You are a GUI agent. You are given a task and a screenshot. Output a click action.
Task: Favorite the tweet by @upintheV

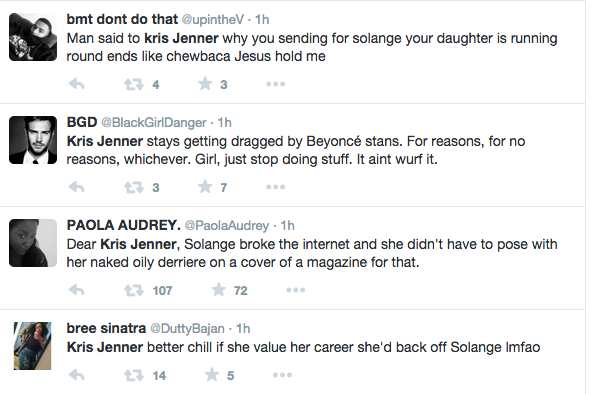pyautogui.click(x=205, y=84)
